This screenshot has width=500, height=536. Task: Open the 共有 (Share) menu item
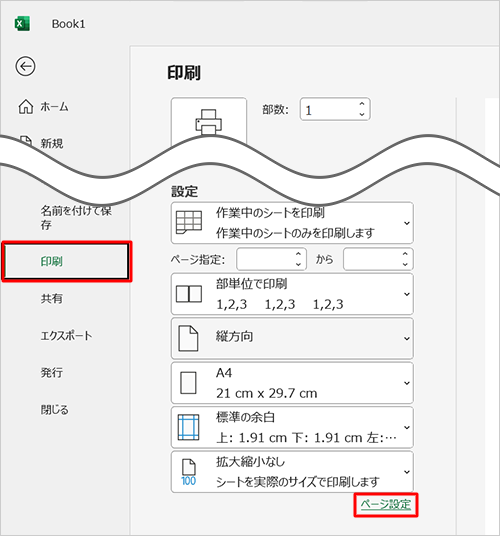pyautogui.click(x=52, y=298)
